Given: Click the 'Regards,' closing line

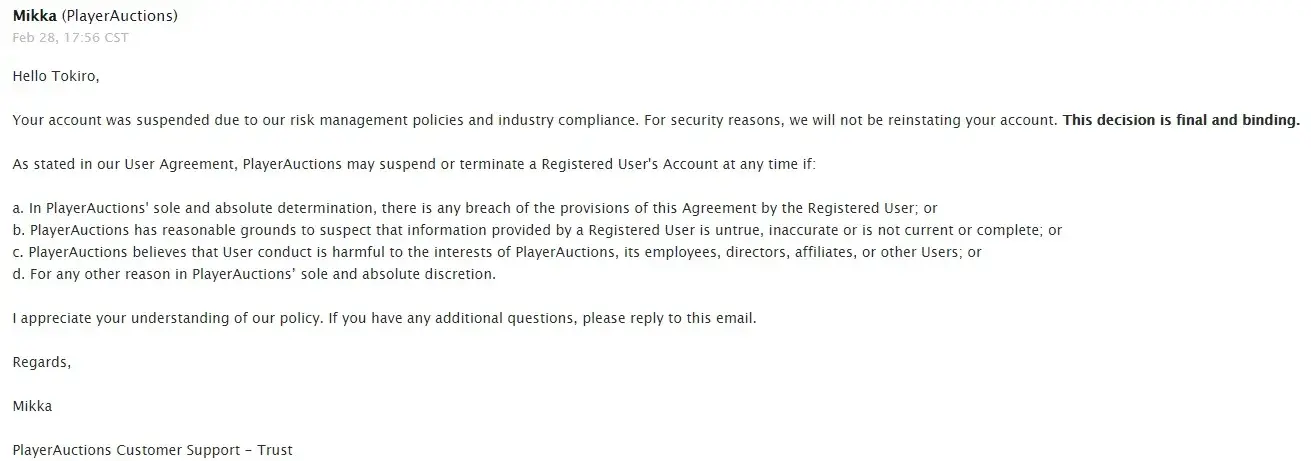Looking at the screenshot, I should (x=42, y=362).
